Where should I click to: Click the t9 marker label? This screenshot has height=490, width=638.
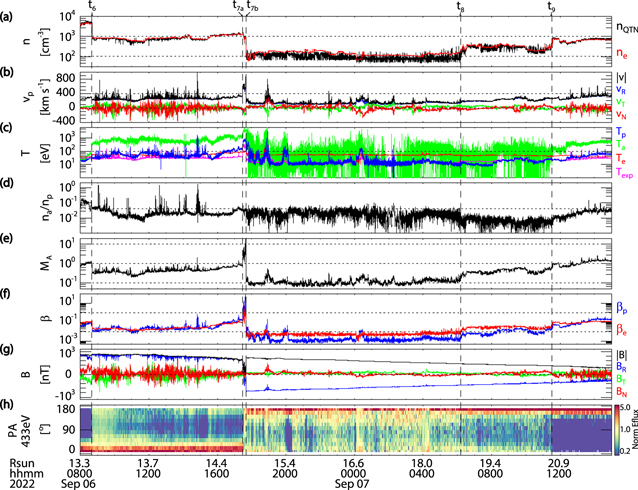[x=552, y=6]
